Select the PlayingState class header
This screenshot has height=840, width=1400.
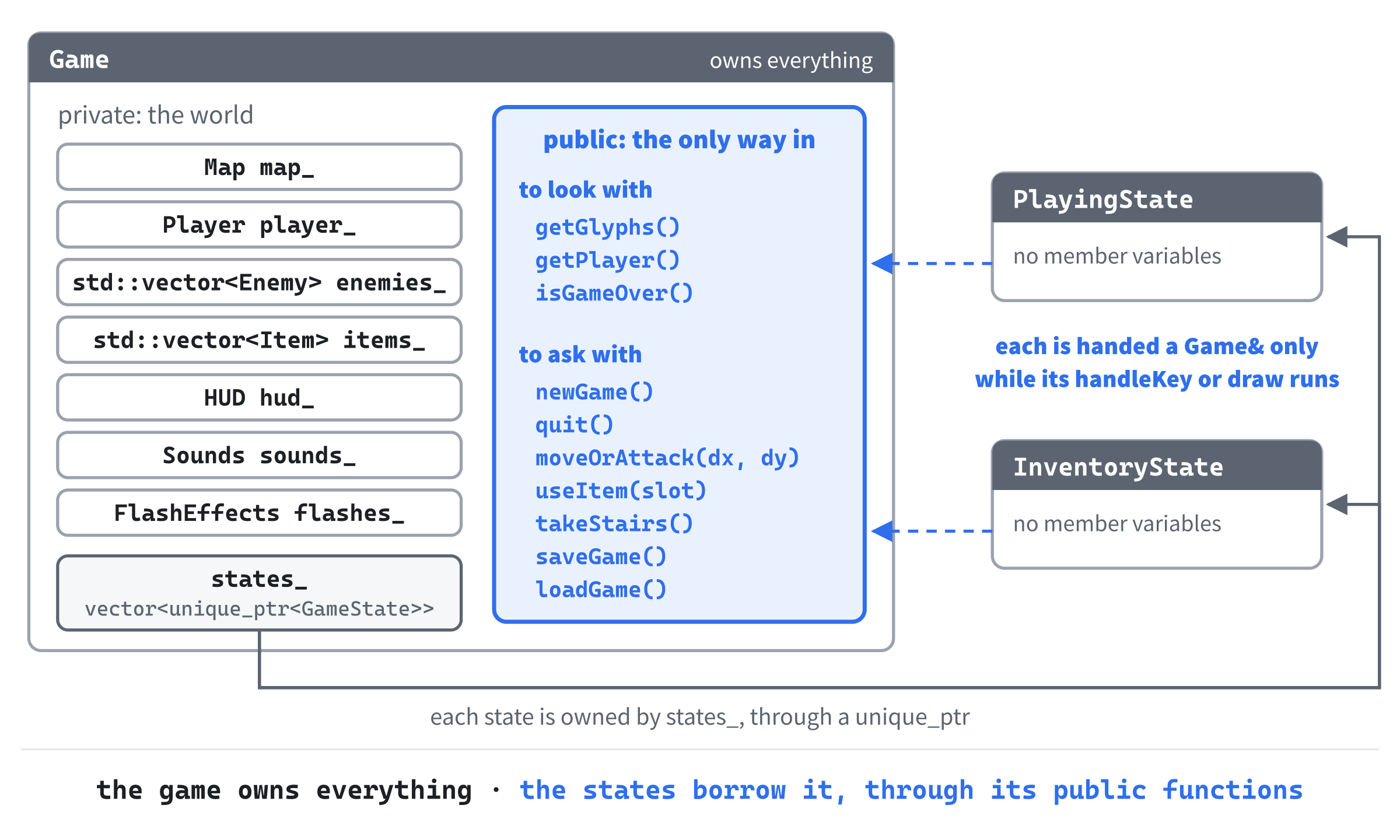pos(1157,198)
